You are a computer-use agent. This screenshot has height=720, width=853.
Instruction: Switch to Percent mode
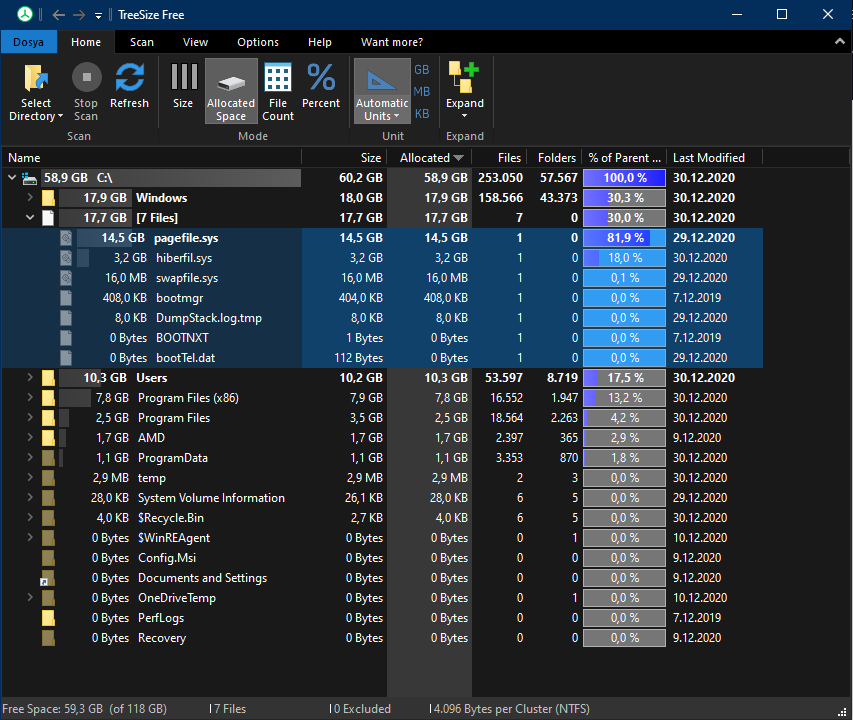(x=321, y=86)
